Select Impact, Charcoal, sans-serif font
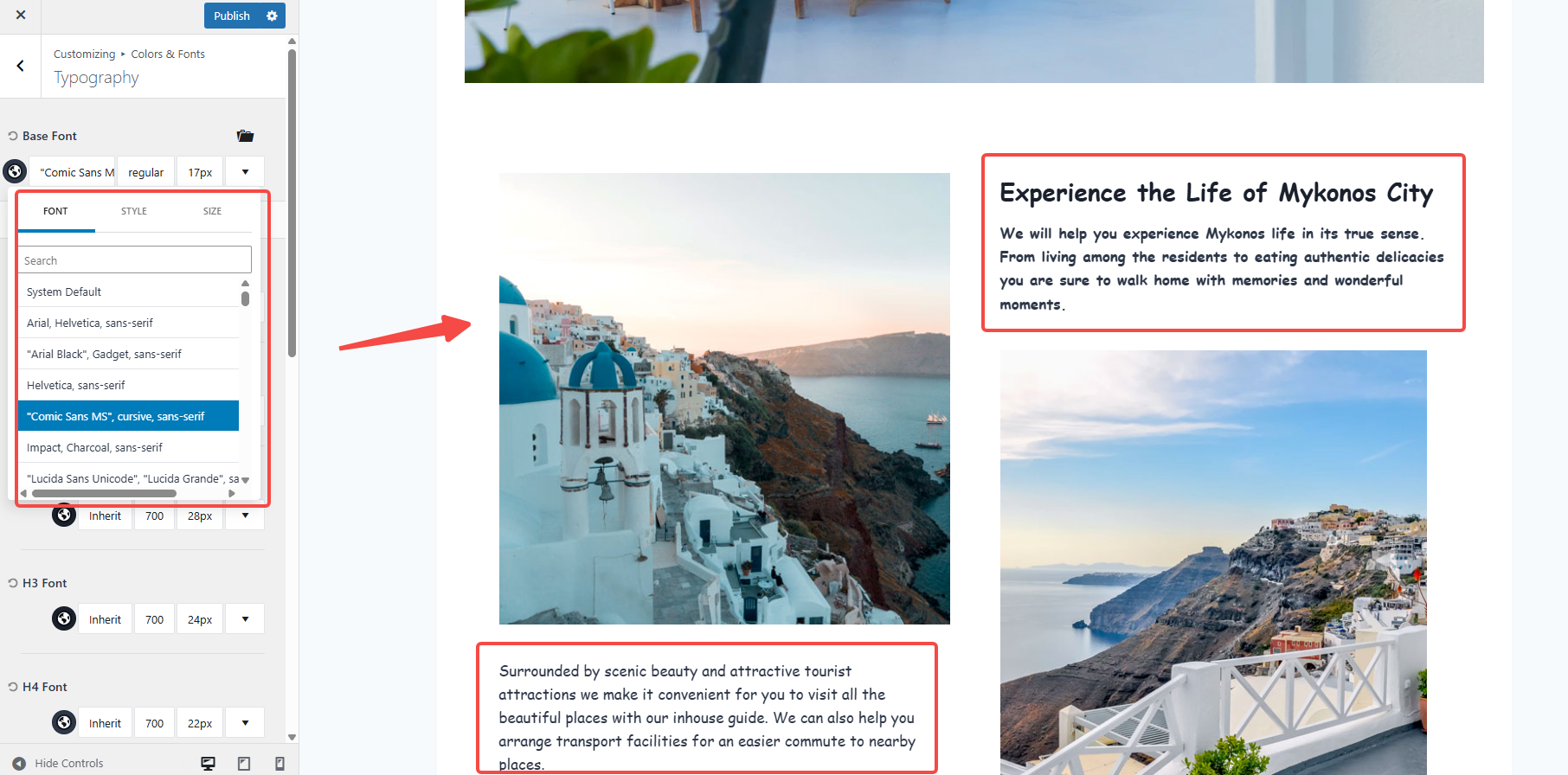Image resolution: width=1568 pixels, height=775 pixels. (129, 447)
